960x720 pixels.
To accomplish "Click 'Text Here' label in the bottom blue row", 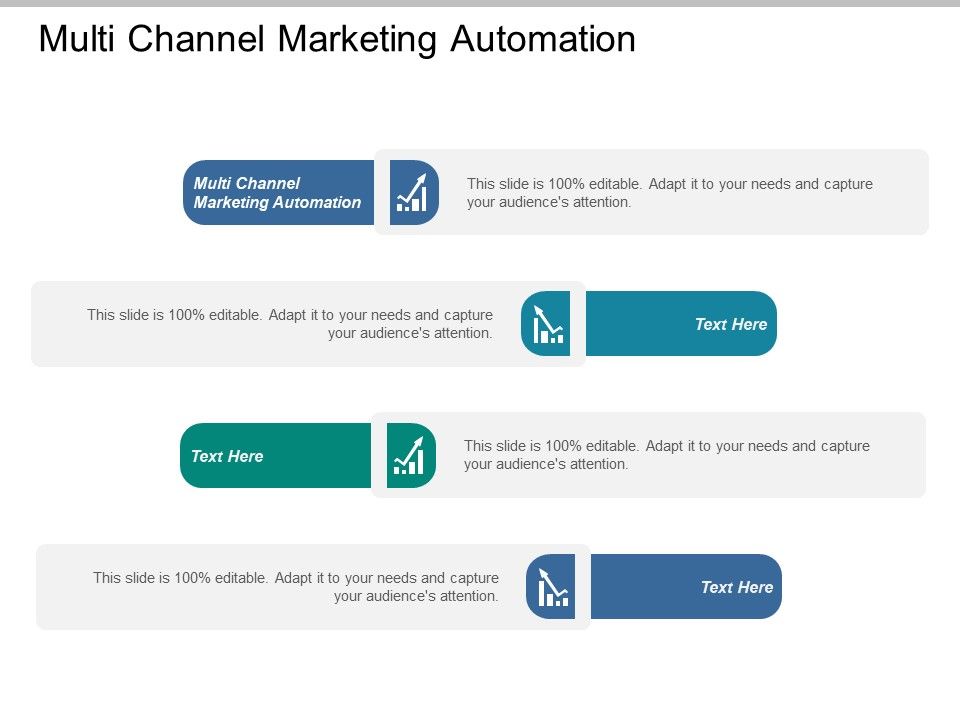I will 737,587.
